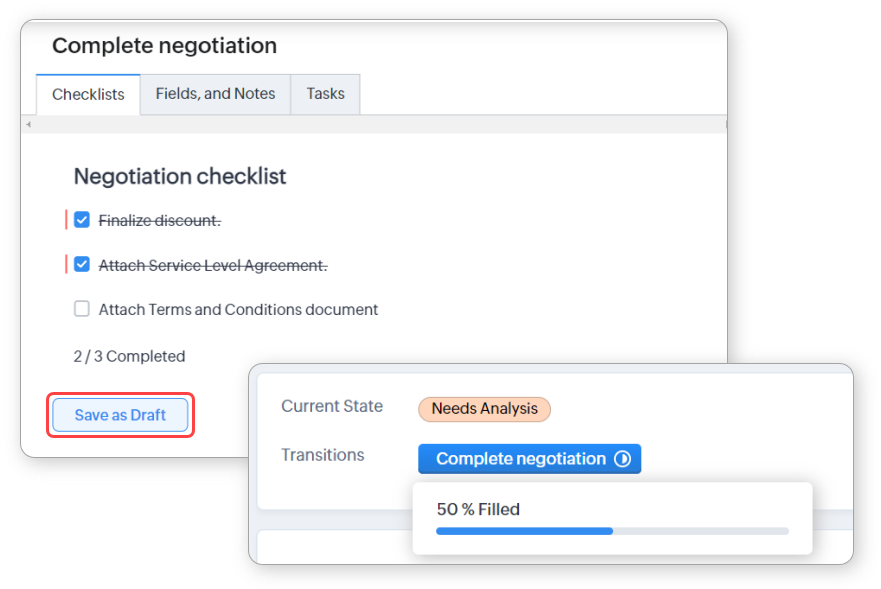Viewport: 881px width, 589px height.
Task: Click the 50 % Filled text
Action: point(478,509)
